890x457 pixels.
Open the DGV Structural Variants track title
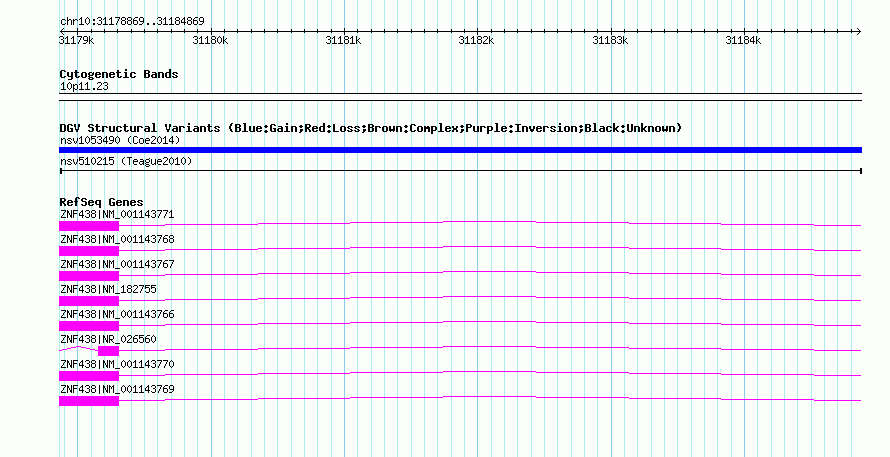coord(371,128)
